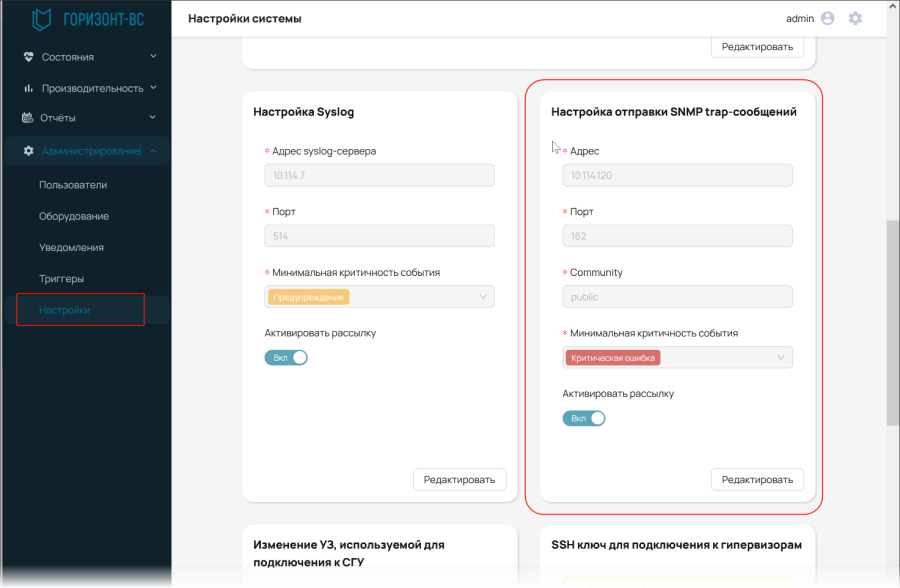
Task: Click Редактировать button in SNMP trap card
Action: [757, 479]
